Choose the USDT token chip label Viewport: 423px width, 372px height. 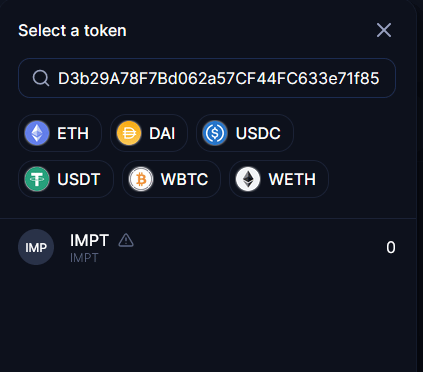click(79, 179)
